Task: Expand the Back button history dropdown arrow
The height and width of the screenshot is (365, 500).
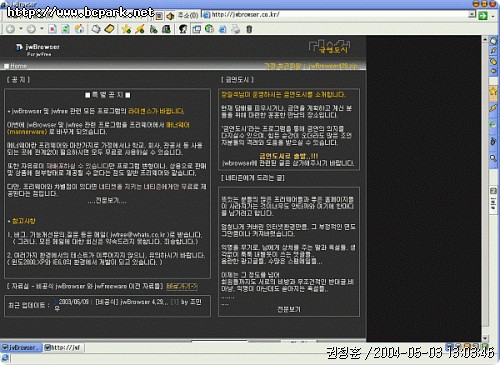Action: tap(21, 29)
